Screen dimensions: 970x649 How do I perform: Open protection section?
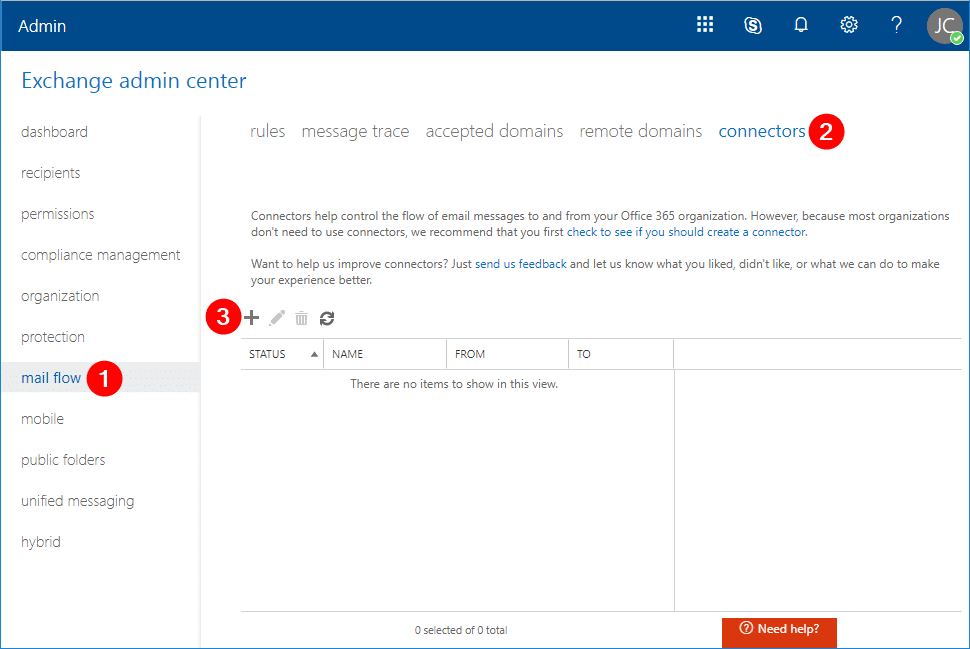pyautogui.click(x=53, y=337)
